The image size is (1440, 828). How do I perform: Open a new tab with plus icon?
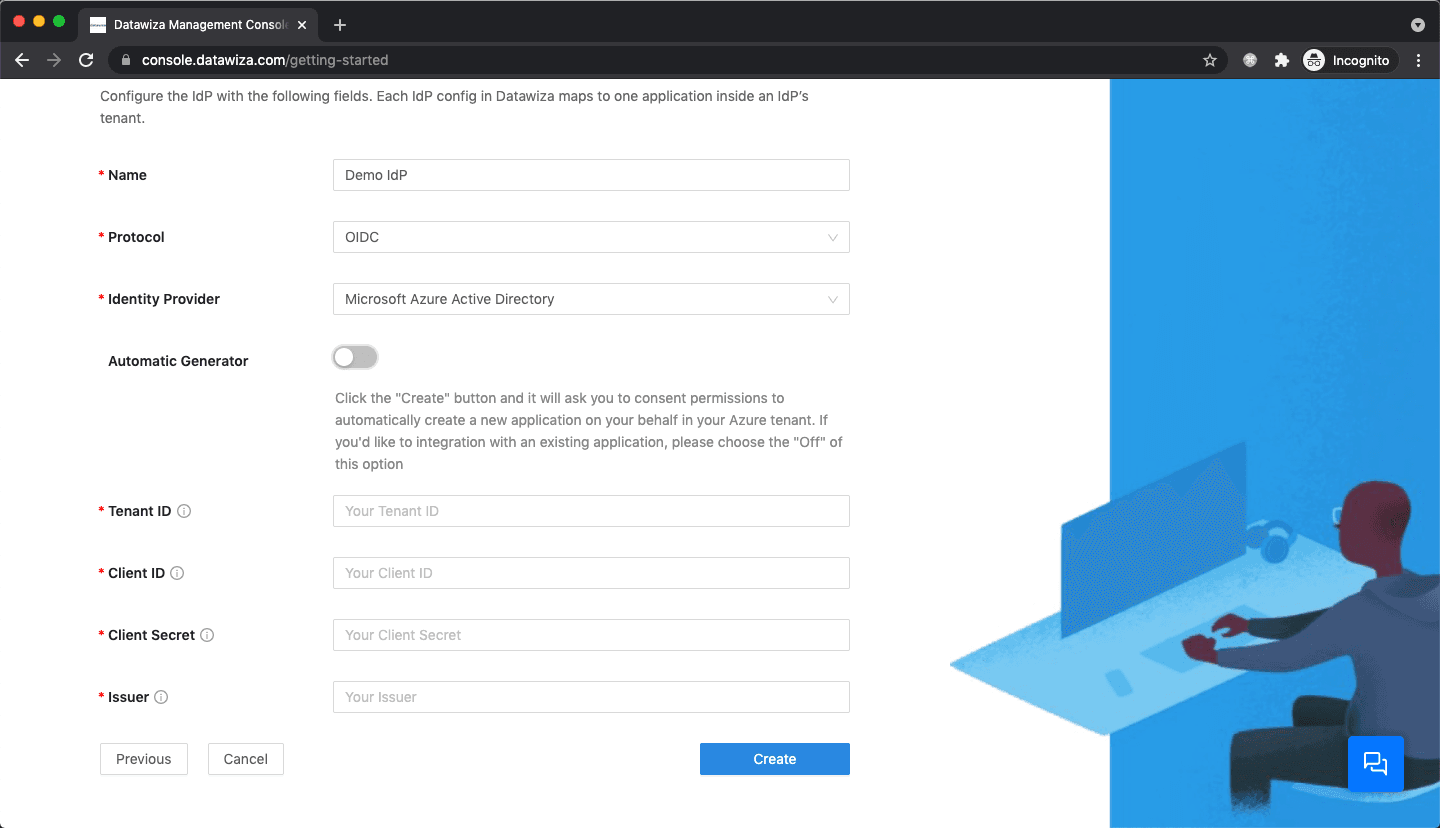340,25
